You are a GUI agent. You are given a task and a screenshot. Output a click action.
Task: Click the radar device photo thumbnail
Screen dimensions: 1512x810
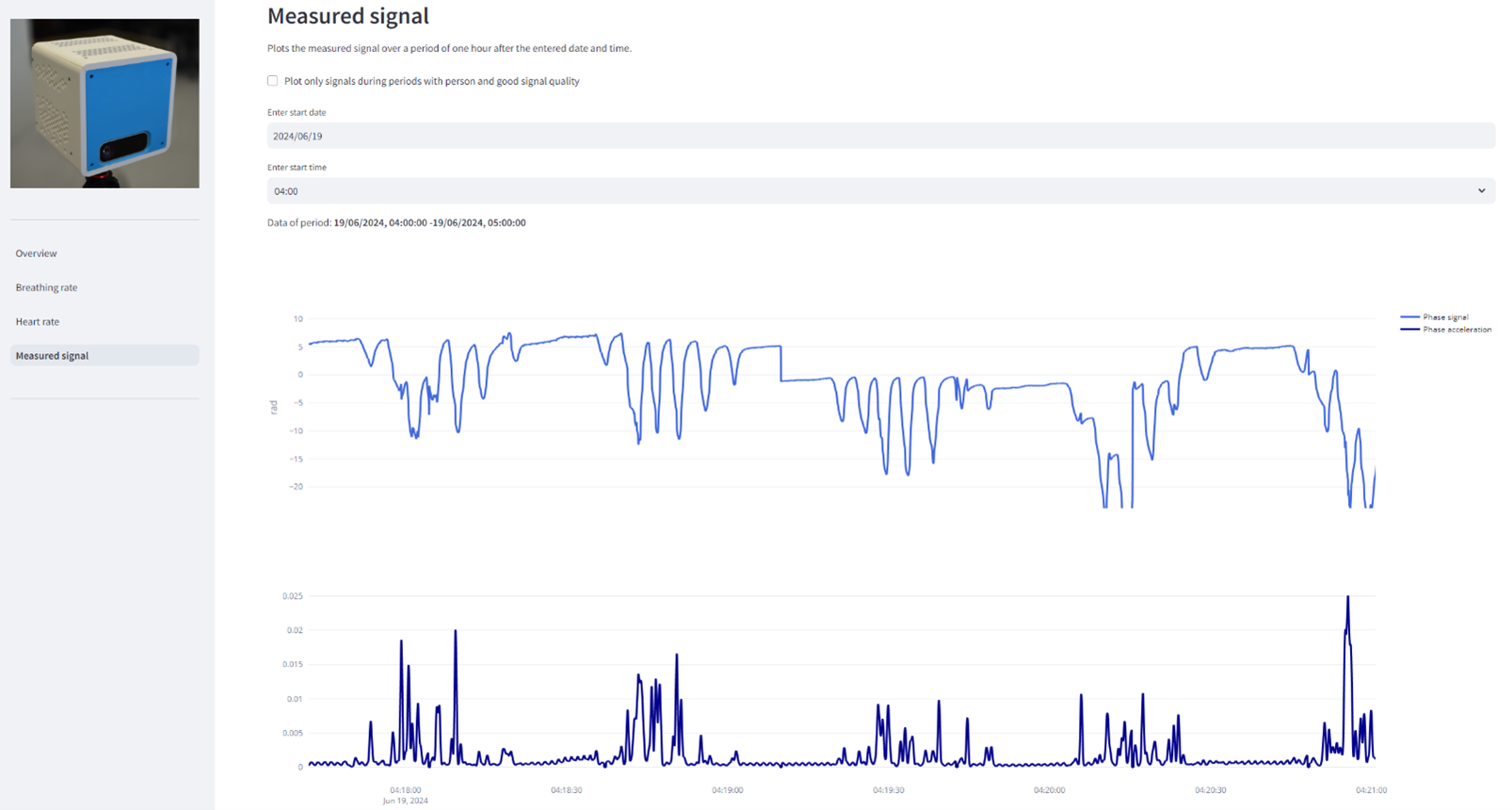(x=105, y=104)
